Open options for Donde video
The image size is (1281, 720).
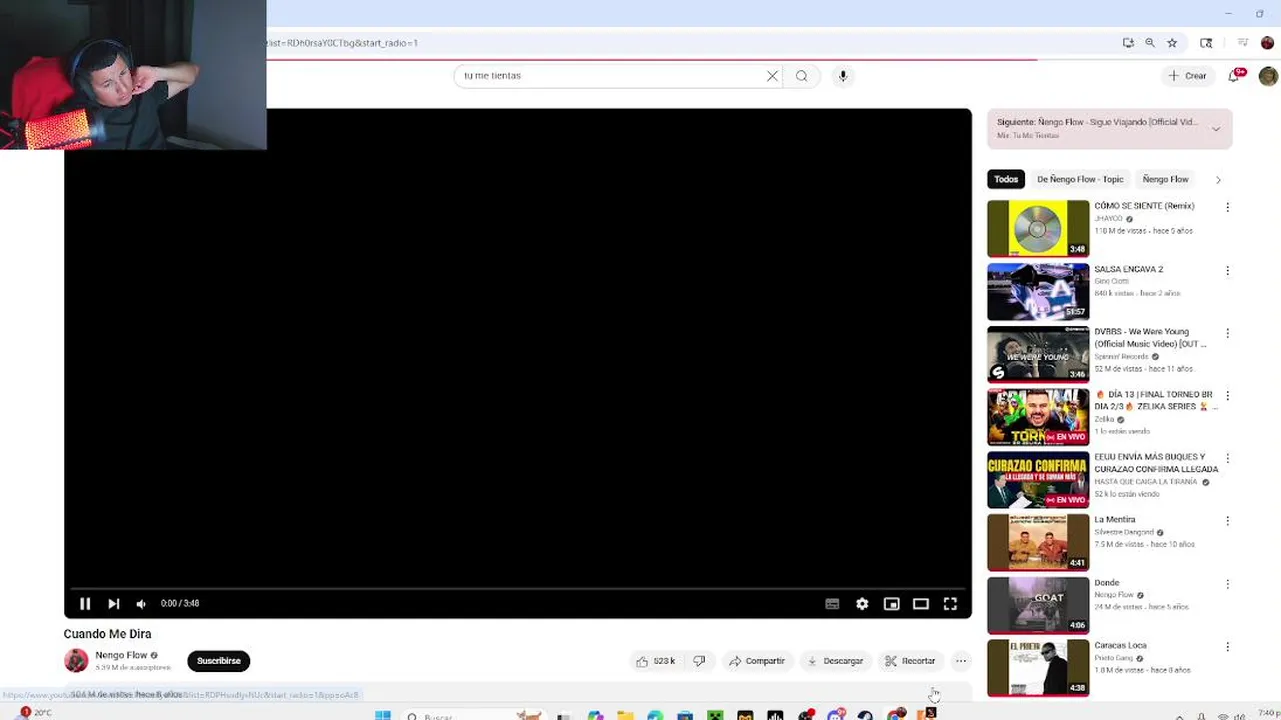pos(1227,584)
